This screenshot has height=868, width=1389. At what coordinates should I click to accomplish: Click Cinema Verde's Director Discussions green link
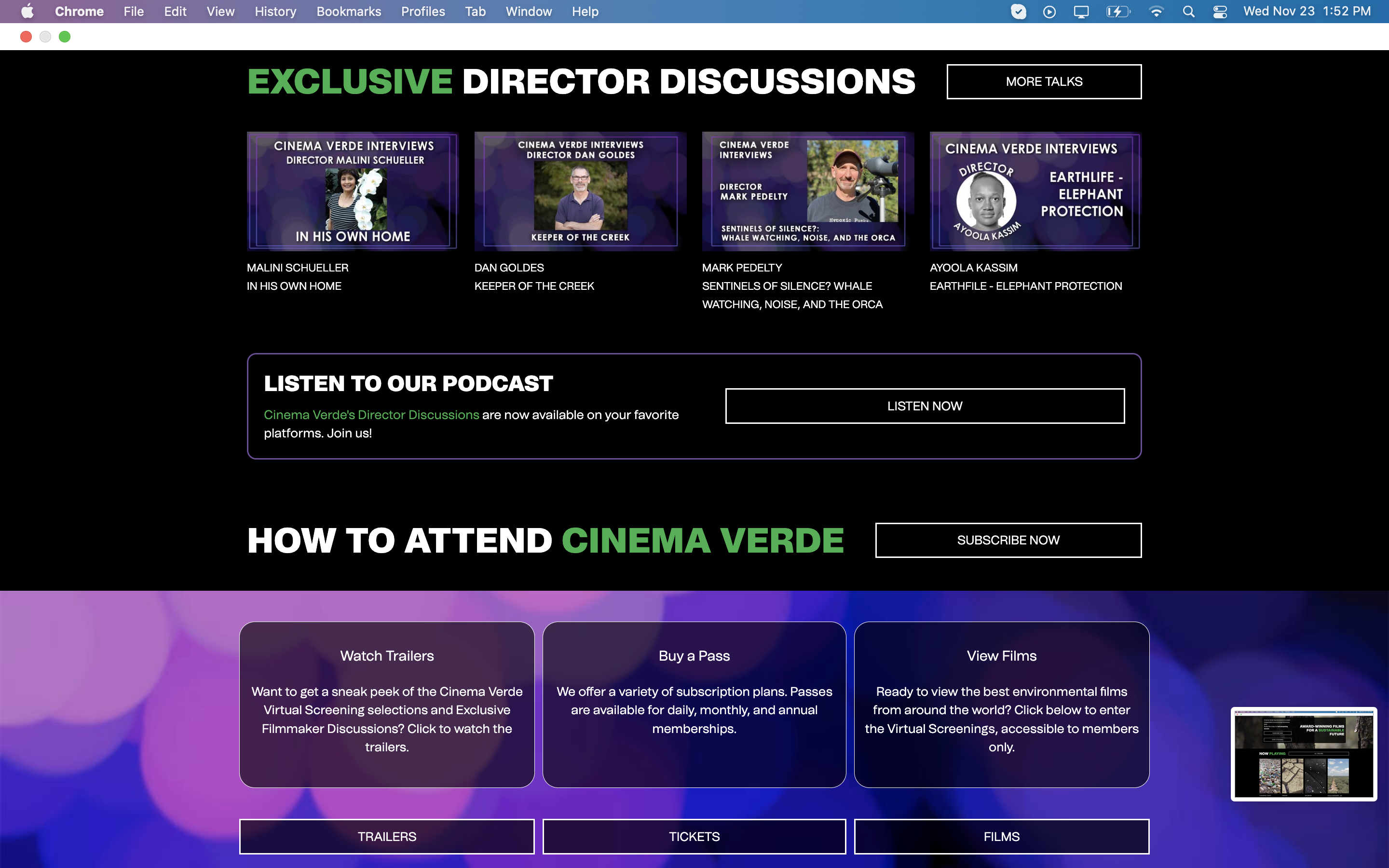[x=371, y=415]
